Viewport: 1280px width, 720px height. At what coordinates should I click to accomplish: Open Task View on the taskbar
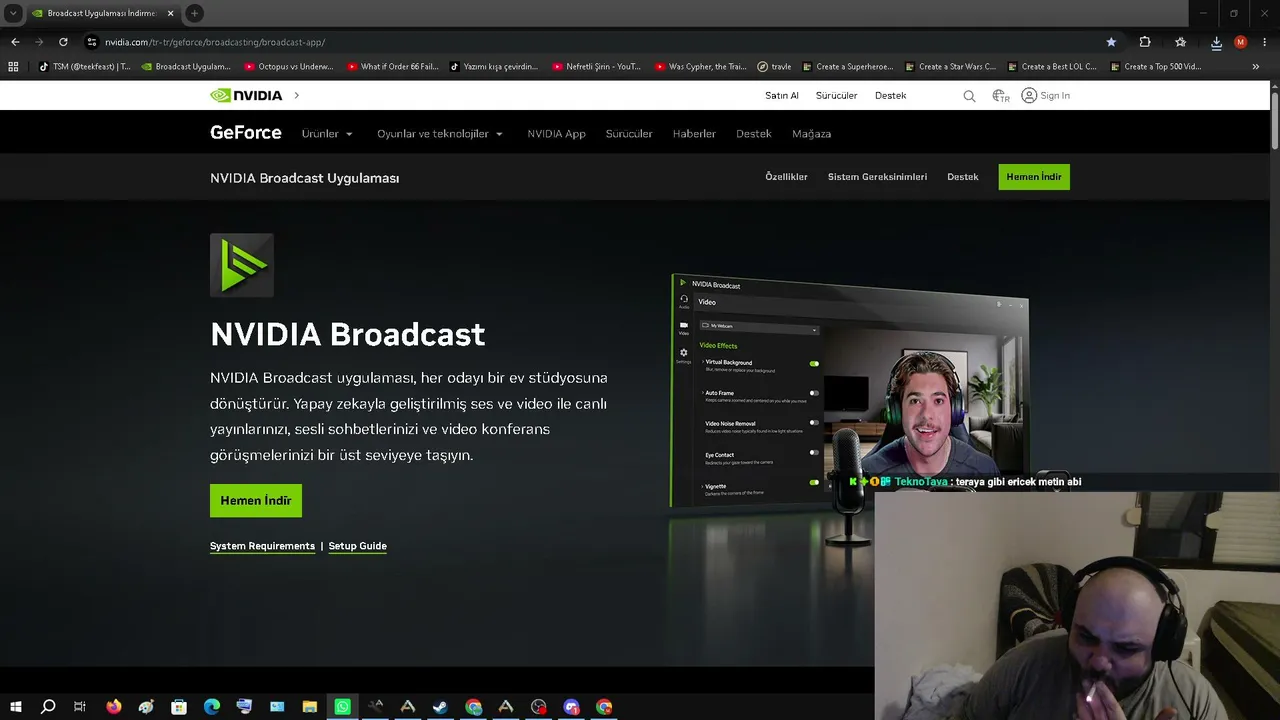(x=80, y=707)
